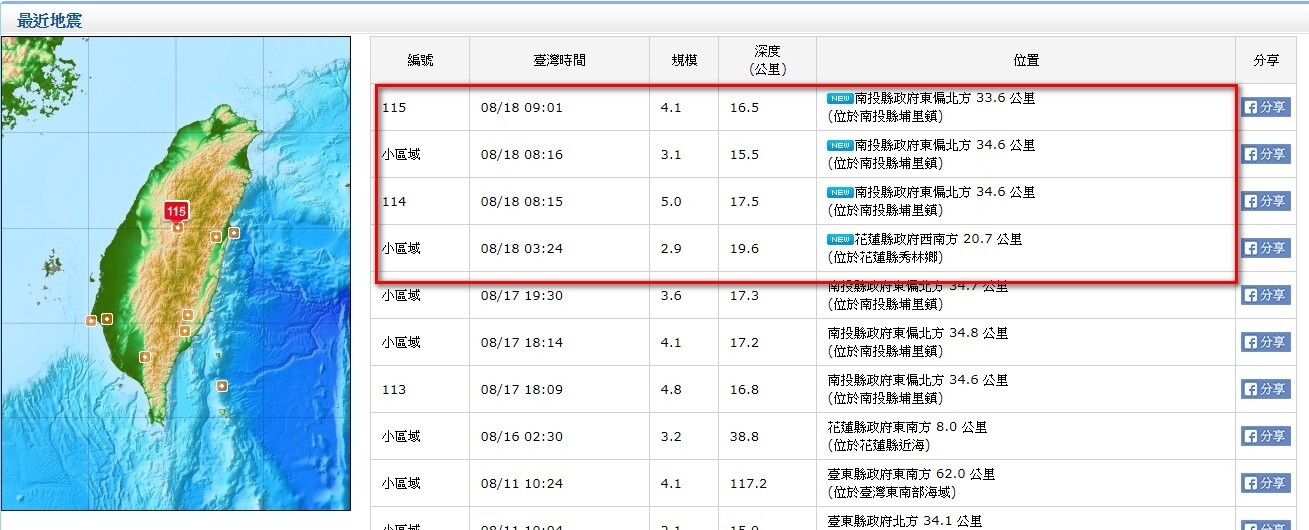The width and height of the screenshot is (1309, 530).
Task: Share the 08/16 02:30 earthquake on Facebook
Action: [1265, 436]
